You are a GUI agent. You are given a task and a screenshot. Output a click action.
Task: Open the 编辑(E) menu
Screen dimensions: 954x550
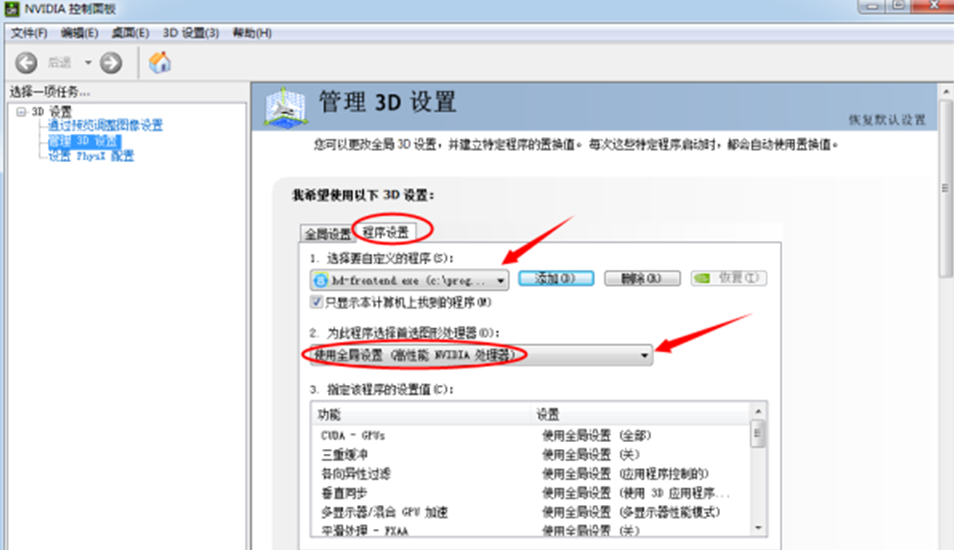pyautogui.click(x=79, y=33)
